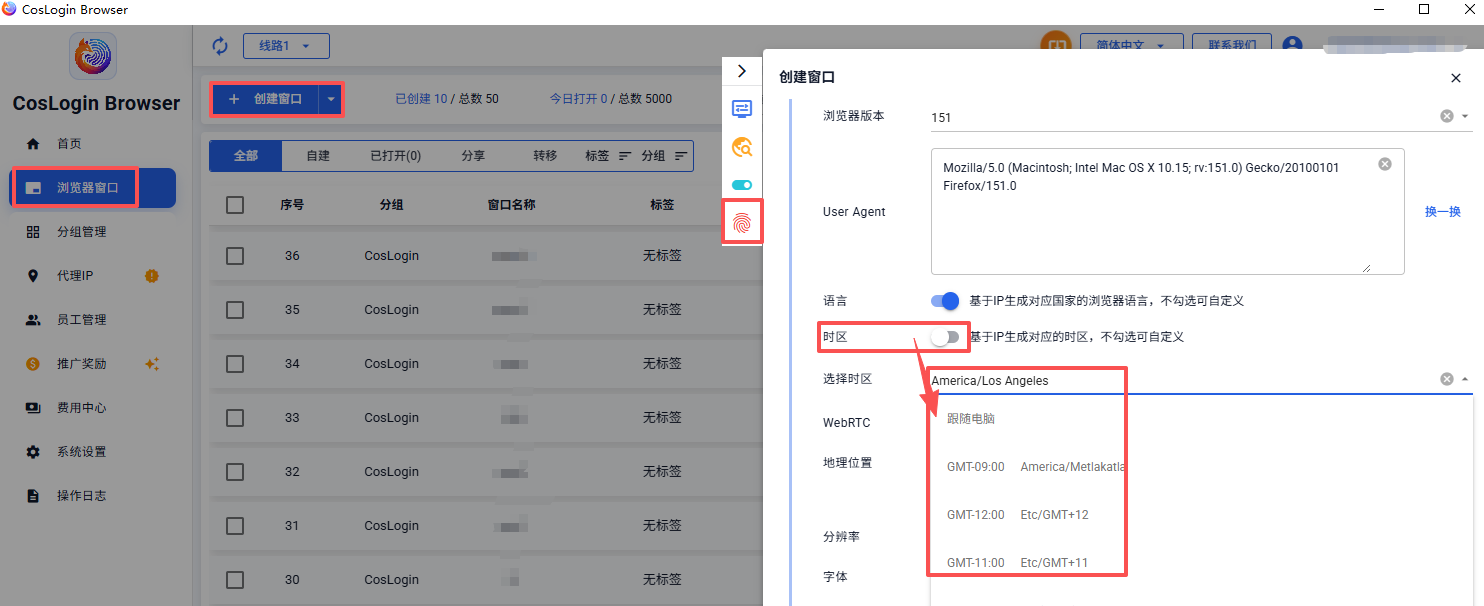Toggle the 语言 based-on-IP switch
The height and width of the screenshot is (606, 1484).
pos(945,301)
